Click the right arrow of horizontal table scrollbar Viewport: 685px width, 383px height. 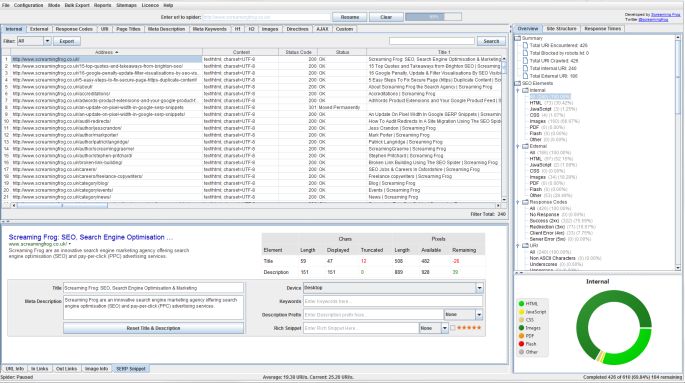click(x=498, y=205)
